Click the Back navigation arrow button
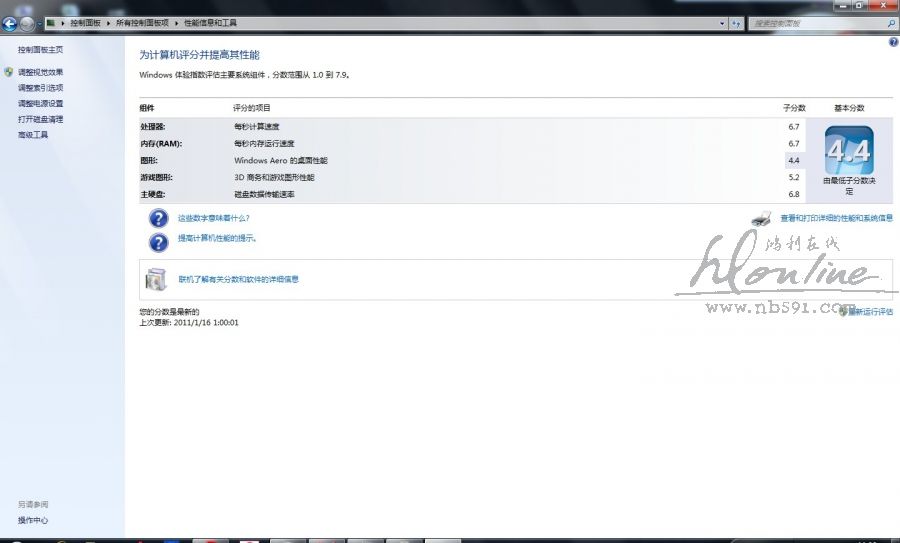This screenshot has height=543, width=900. pos(10,23)
